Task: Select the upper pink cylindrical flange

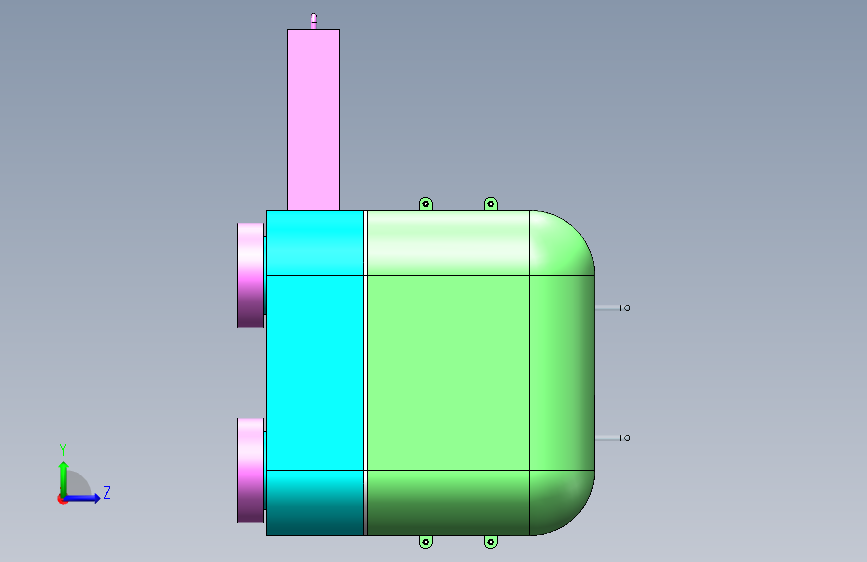Action: pyautogui.click(x=250, y=275)
